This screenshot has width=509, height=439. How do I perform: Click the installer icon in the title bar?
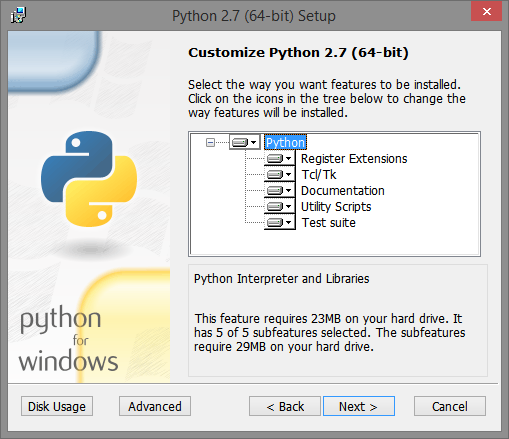18,15
